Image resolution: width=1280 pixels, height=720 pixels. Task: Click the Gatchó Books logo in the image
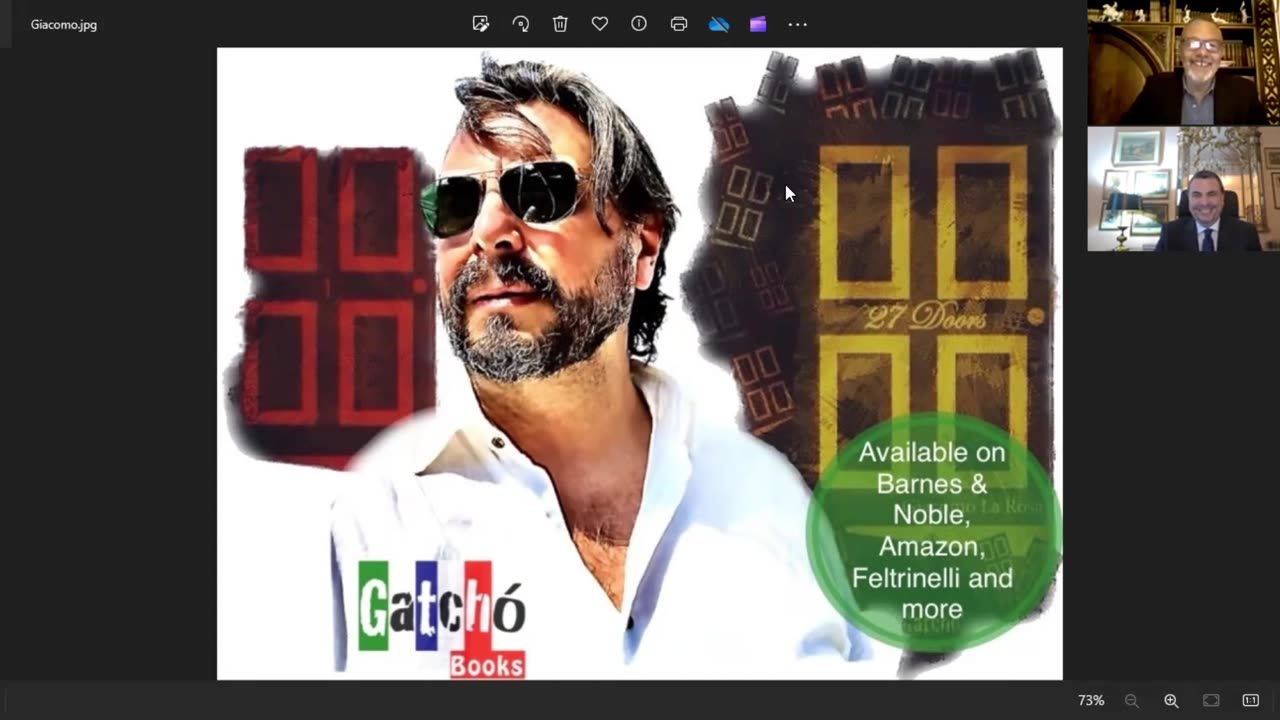pyautogui.click(x=442, y=619)
